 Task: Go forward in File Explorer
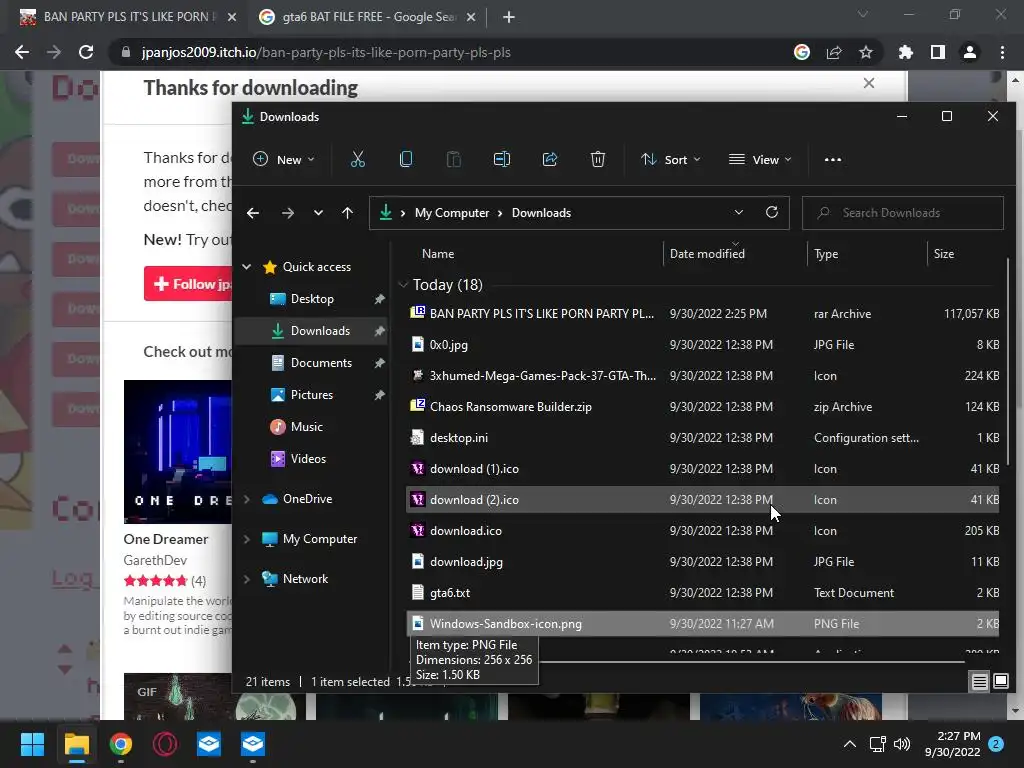287,213
